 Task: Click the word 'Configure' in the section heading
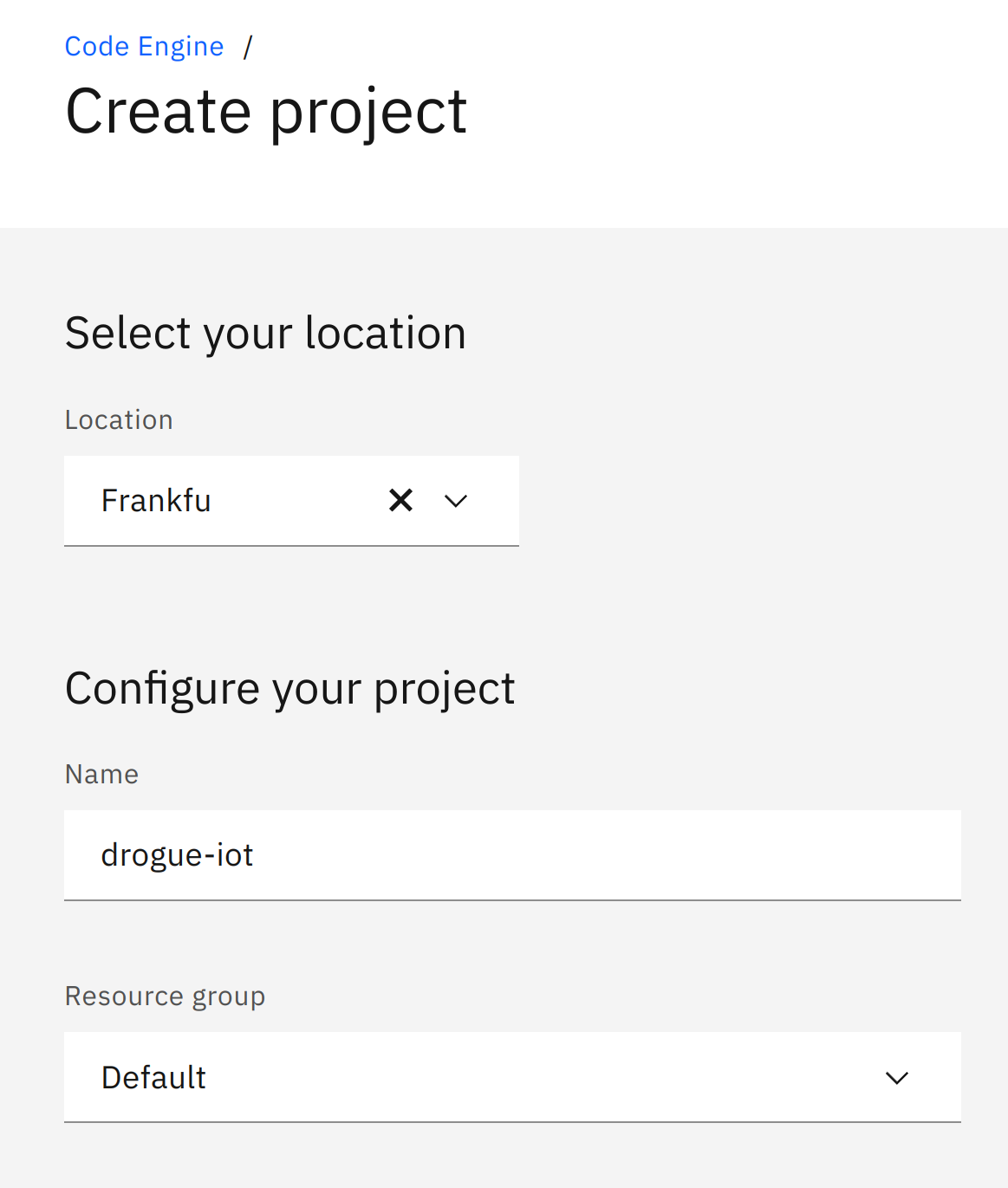(x=162, y=690)
